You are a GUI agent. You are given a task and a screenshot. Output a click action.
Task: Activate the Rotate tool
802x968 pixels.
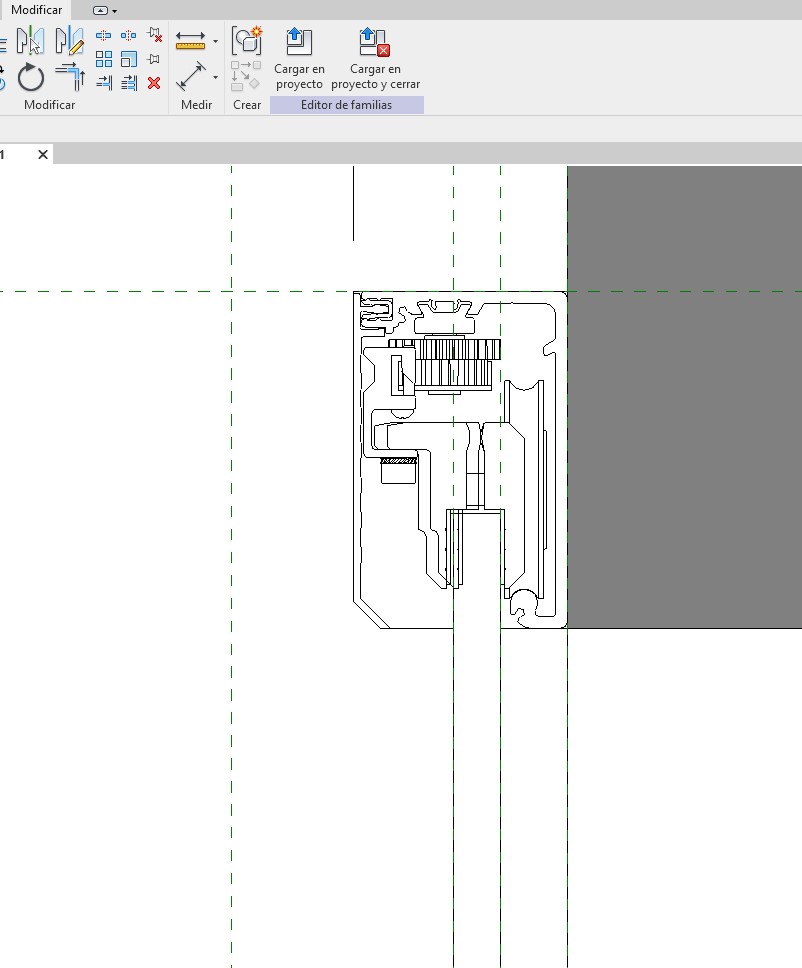coord(31,77)
